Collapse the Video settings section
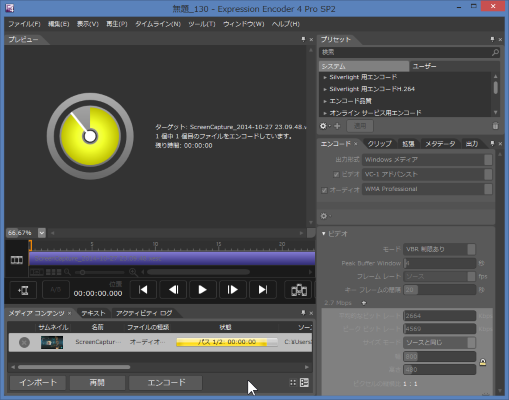509x400 pixels. (x=323, y=234)
